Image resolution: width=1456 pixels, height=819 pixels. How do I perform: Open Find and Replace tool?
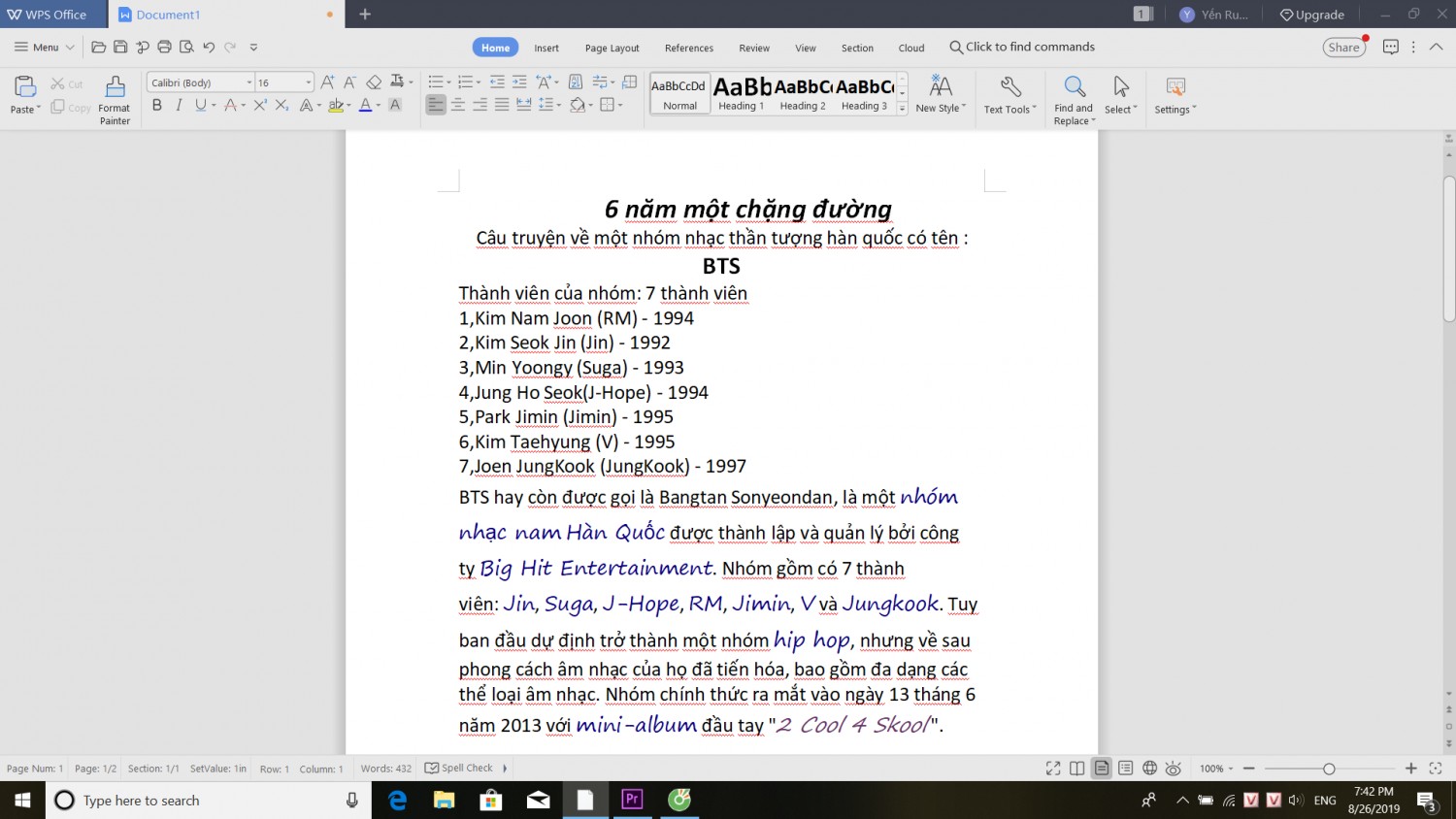tap(1074, 100)
